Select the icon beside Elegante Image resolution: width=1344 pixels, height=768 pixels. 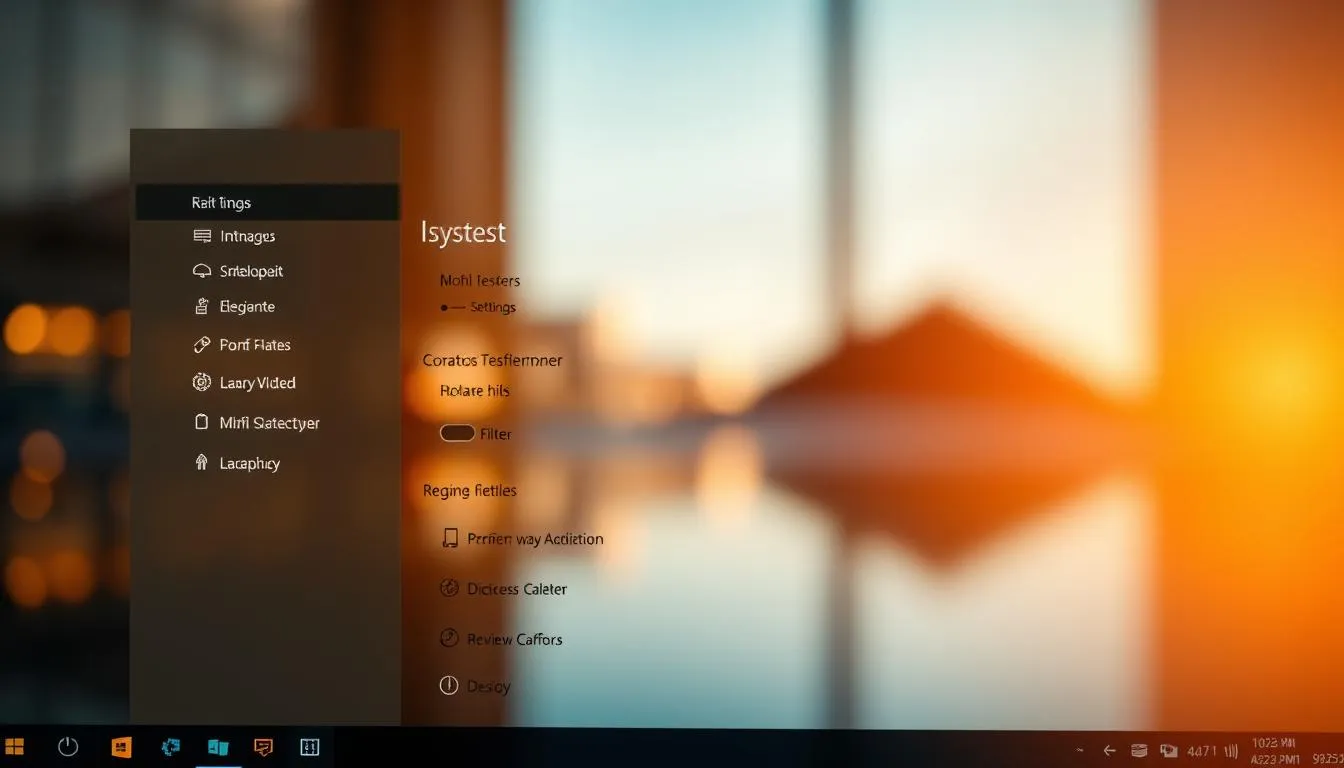coord(201,307)
